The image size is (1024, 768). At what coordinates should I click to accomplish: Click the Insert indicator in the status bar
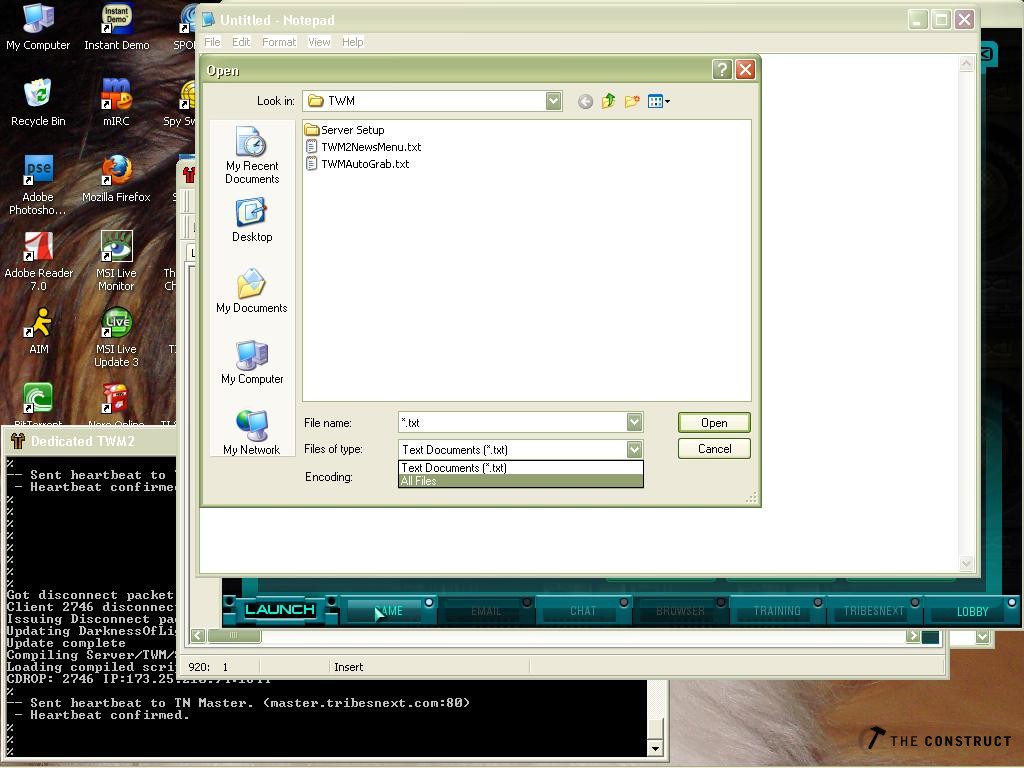tap(348, 667)
